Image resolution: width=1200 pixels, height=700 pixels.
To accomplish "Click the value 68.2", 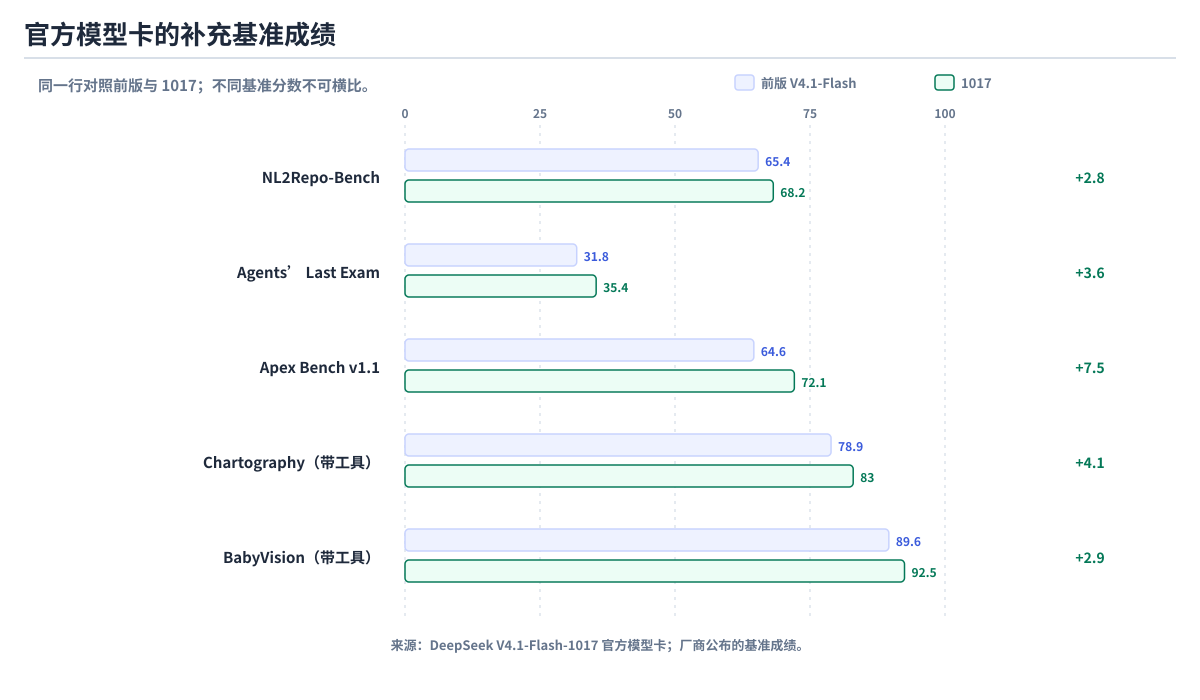I will (x=792, y=193).
